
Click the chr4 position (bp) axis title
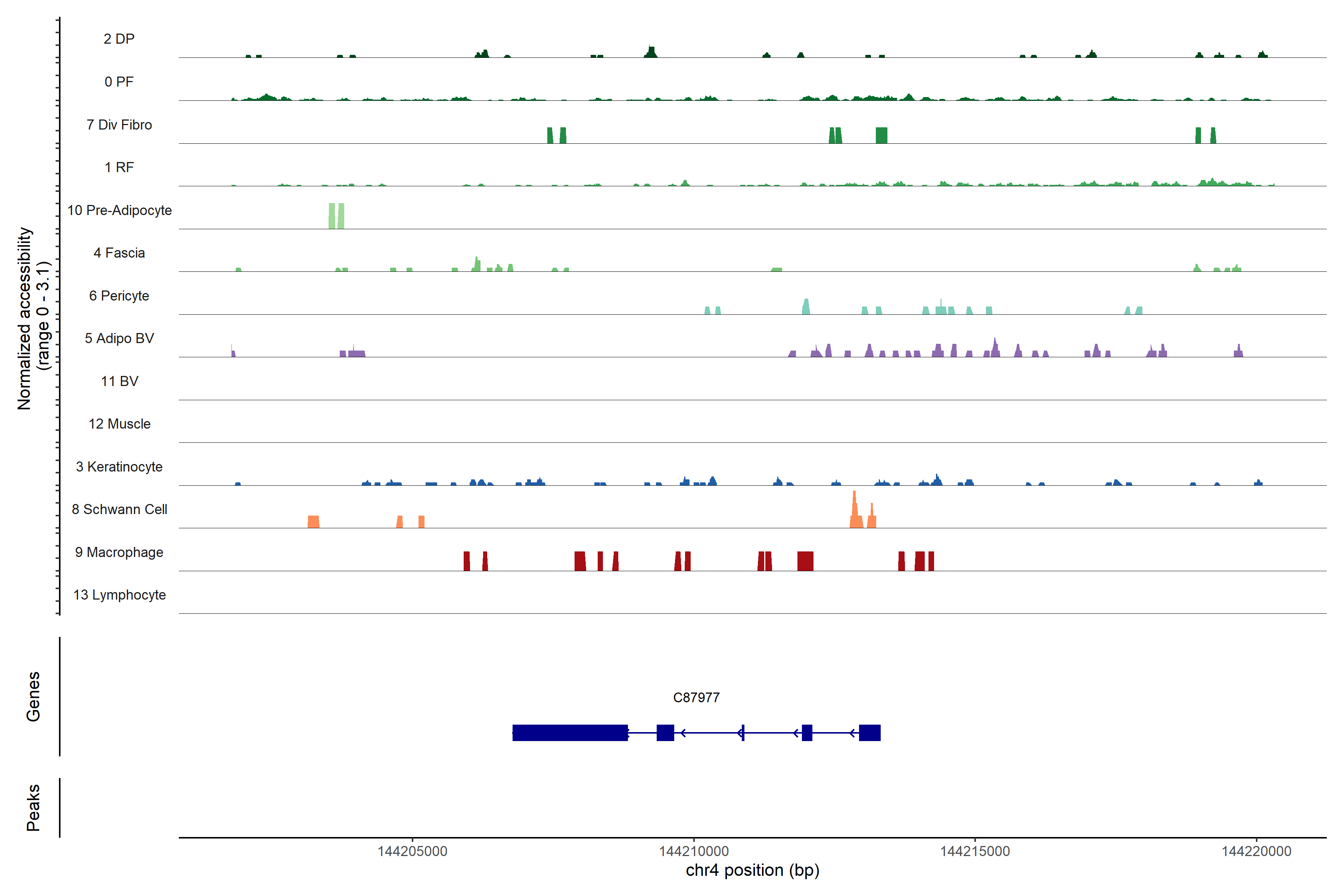[x=752, y=870]
